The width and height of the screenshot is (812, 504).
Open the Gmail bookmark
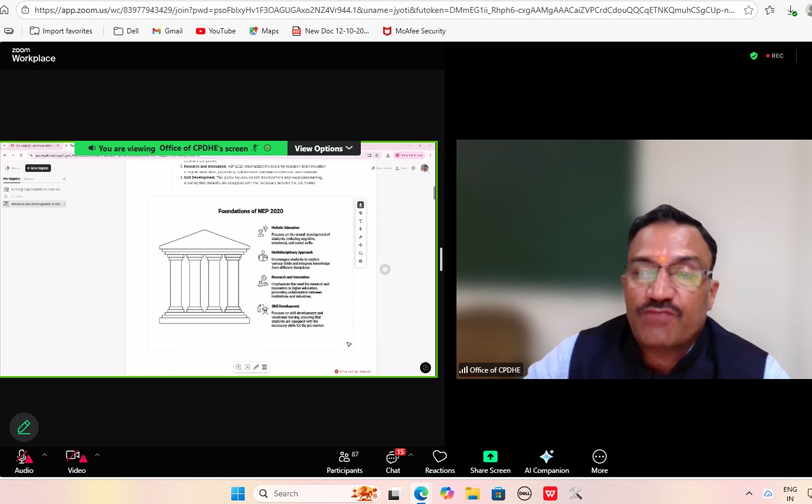click(x=167, y=31)
